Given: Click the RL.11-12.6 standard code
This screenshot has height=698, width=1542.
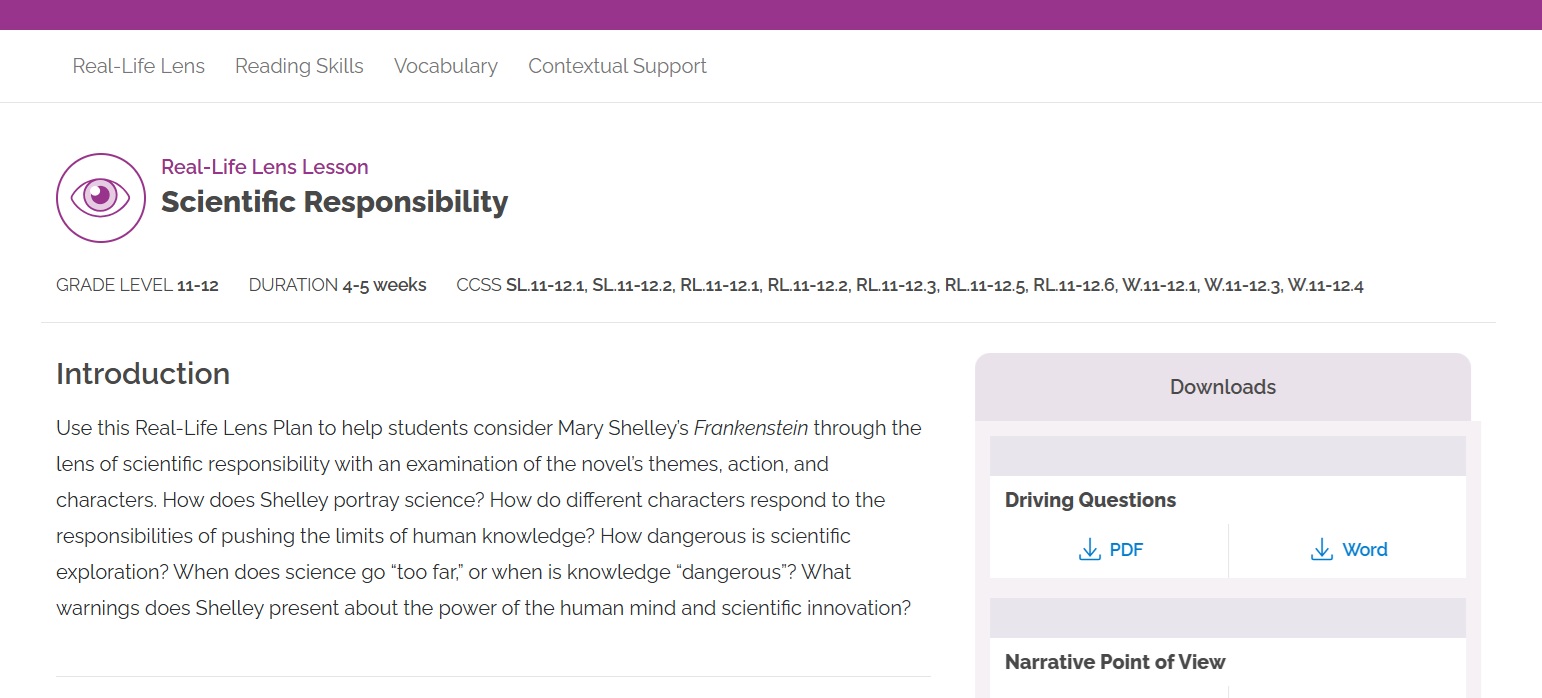Looking at the screenshot, I should pyautogui.click(x=1073, y=286).
